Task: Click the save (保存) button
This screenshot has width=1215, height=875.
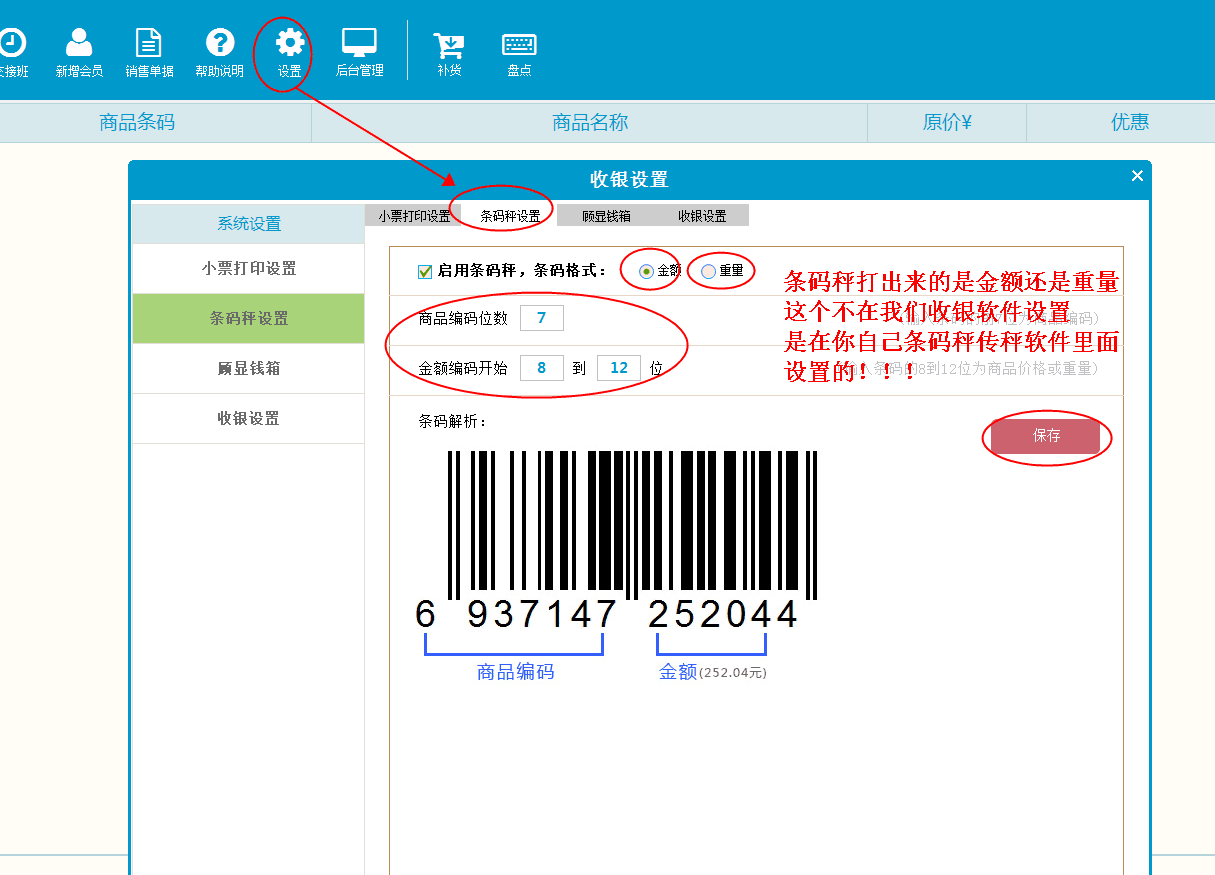Action: click(1046, 436)
